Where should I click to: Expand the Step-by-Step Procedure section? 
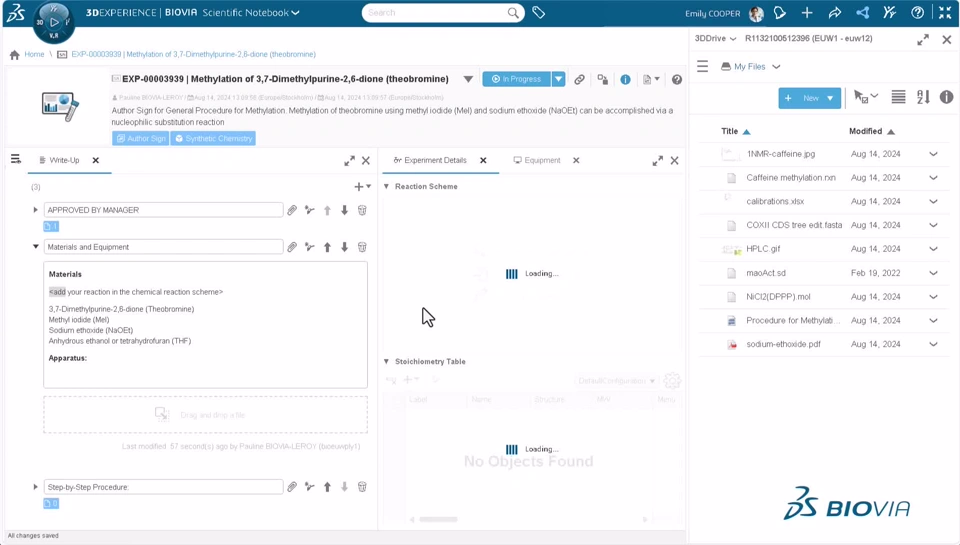pyautogui.click(x=36, y=487)
